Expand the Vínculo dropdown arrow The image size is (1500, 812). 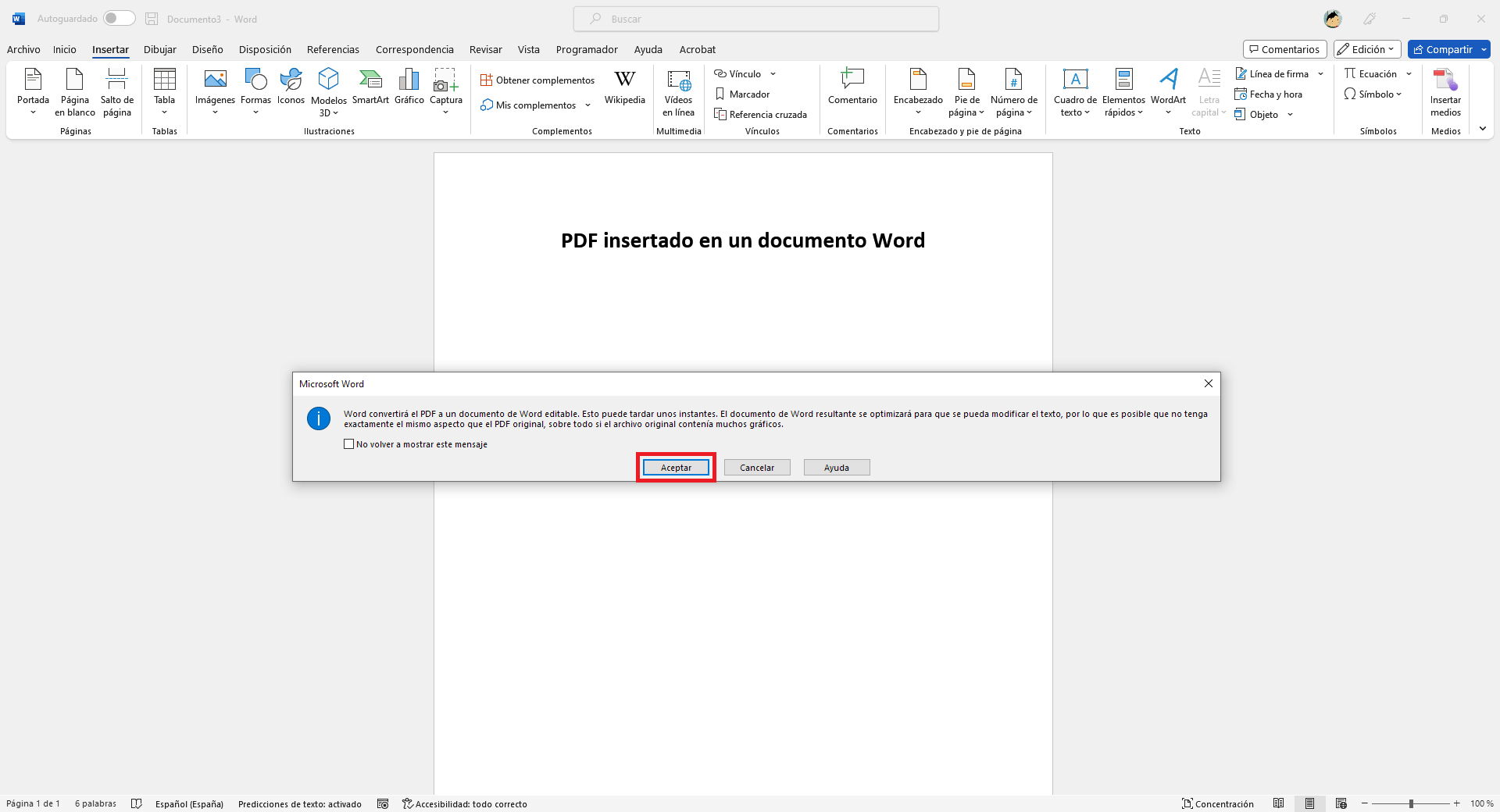tap(773, 74)
